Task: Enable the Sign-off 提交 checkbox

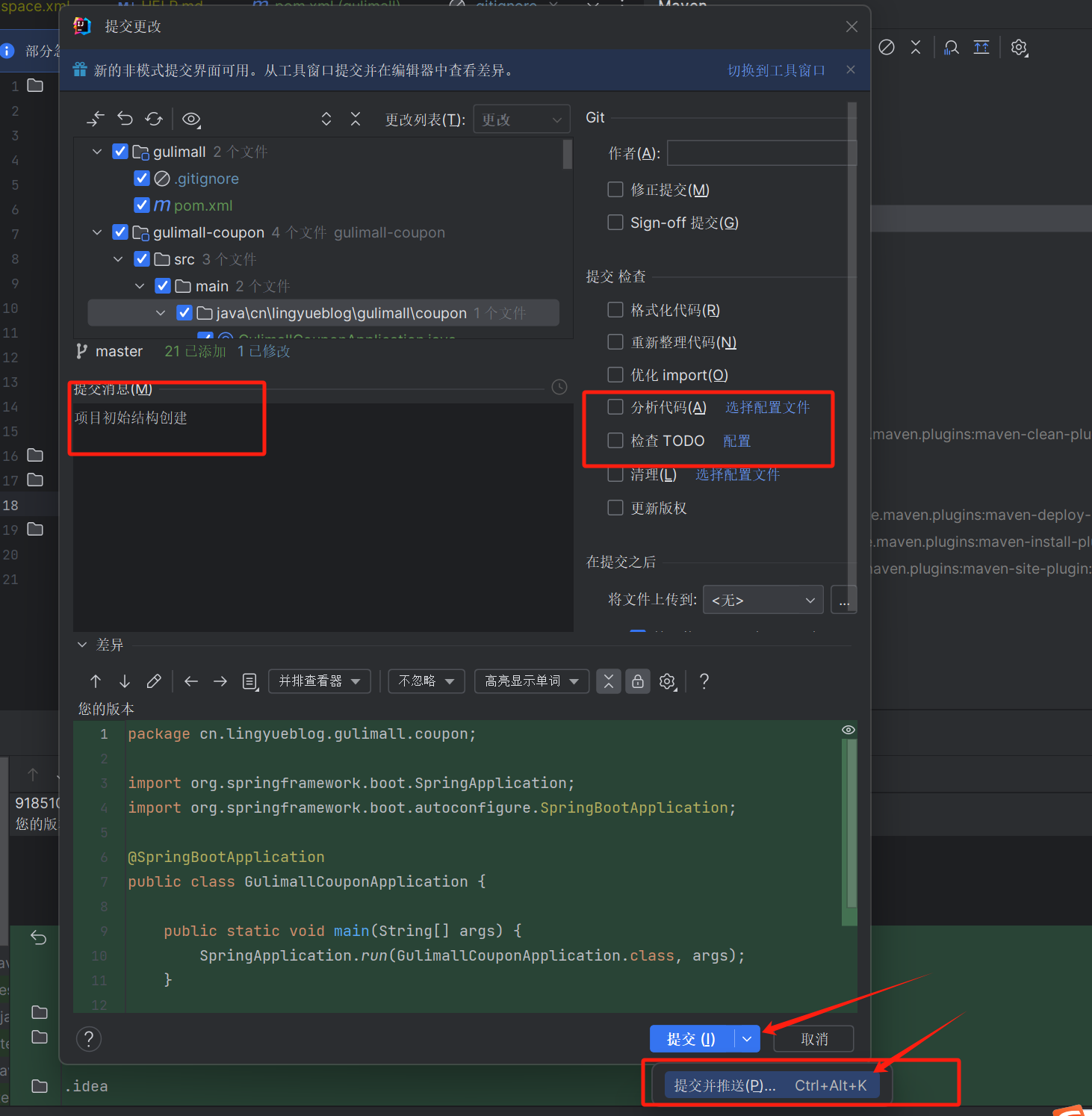Action: (x=615, y=223)
